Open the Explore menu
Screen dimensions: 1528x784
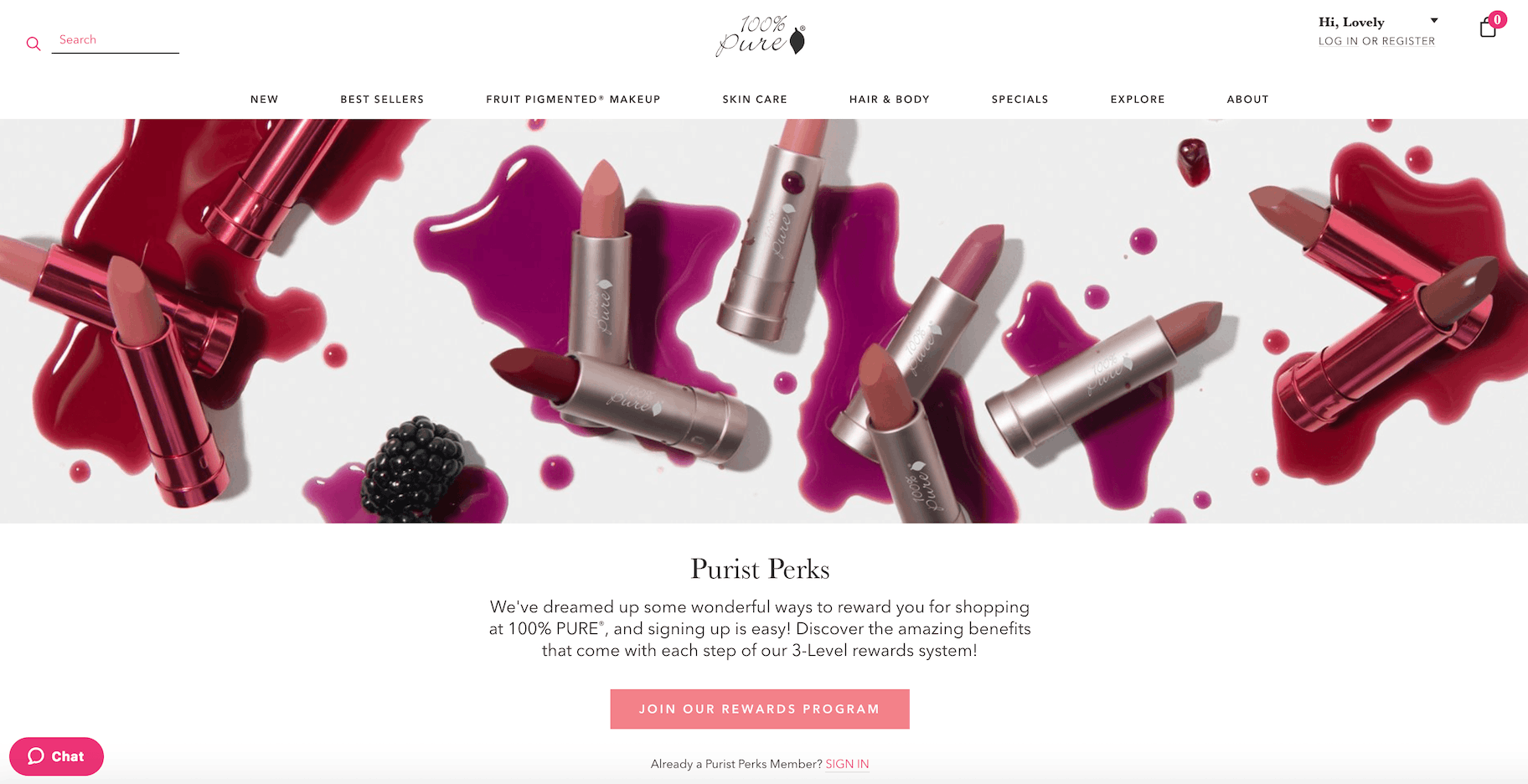(x=1138, y=99)
